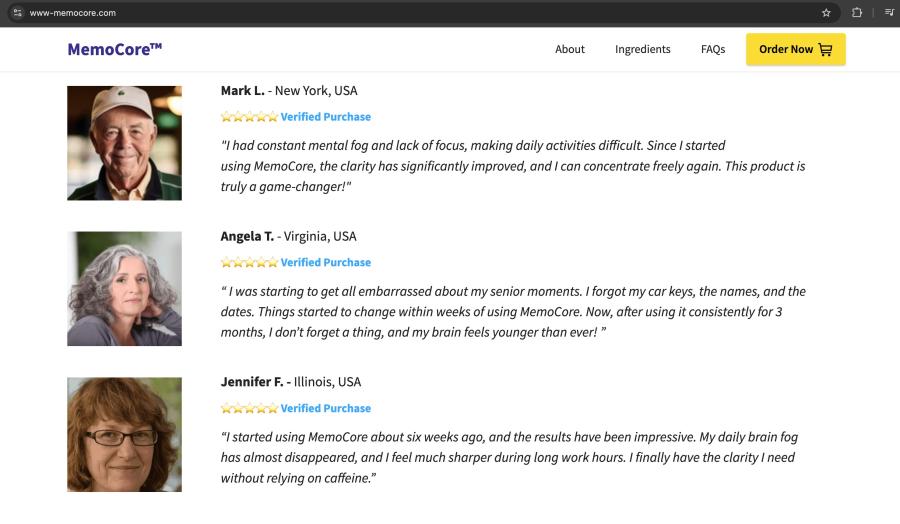Click Jennifer F.'s Verified Purchase label
Viewport: 900px width, 524px height.
326,409
